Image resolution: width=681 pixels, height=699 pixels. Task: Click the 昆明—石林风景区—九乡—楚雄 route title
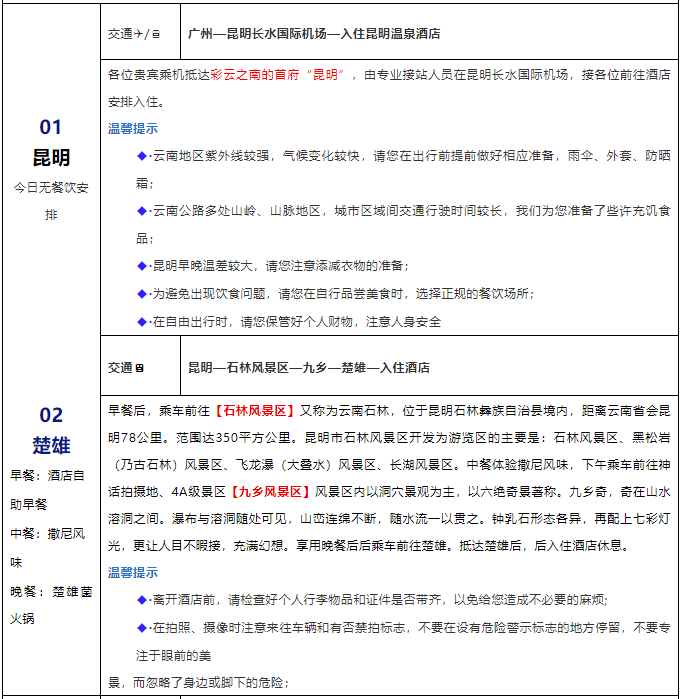309,368
